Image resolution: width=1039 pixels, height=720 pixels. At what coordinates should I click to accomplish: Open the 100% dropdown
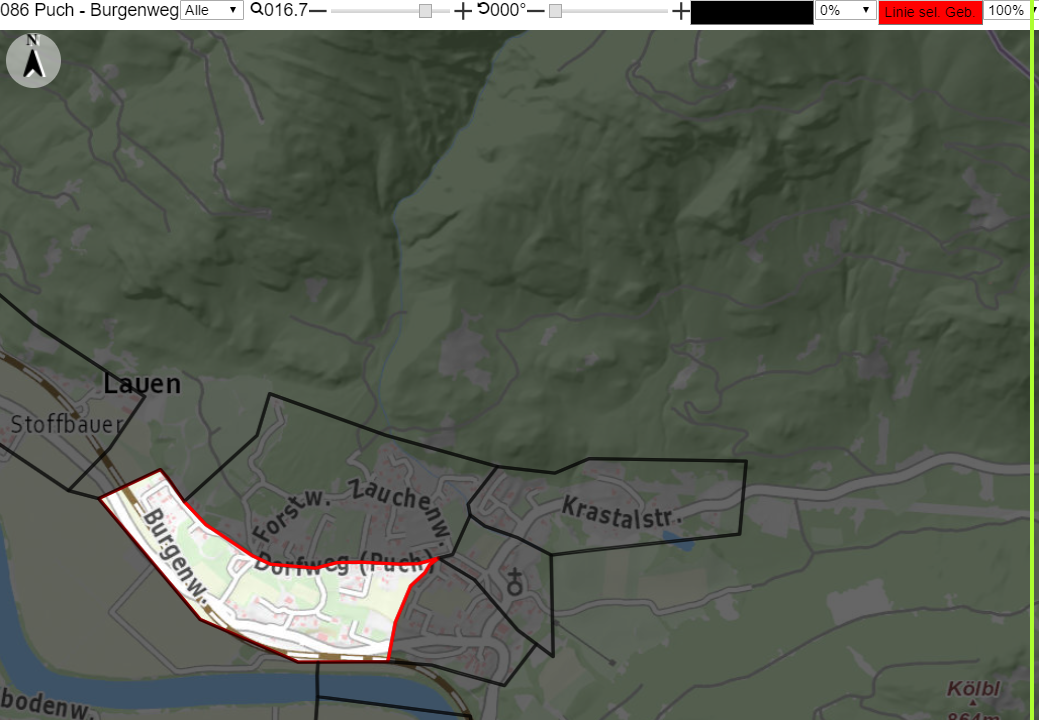(x=1009, y=10)
